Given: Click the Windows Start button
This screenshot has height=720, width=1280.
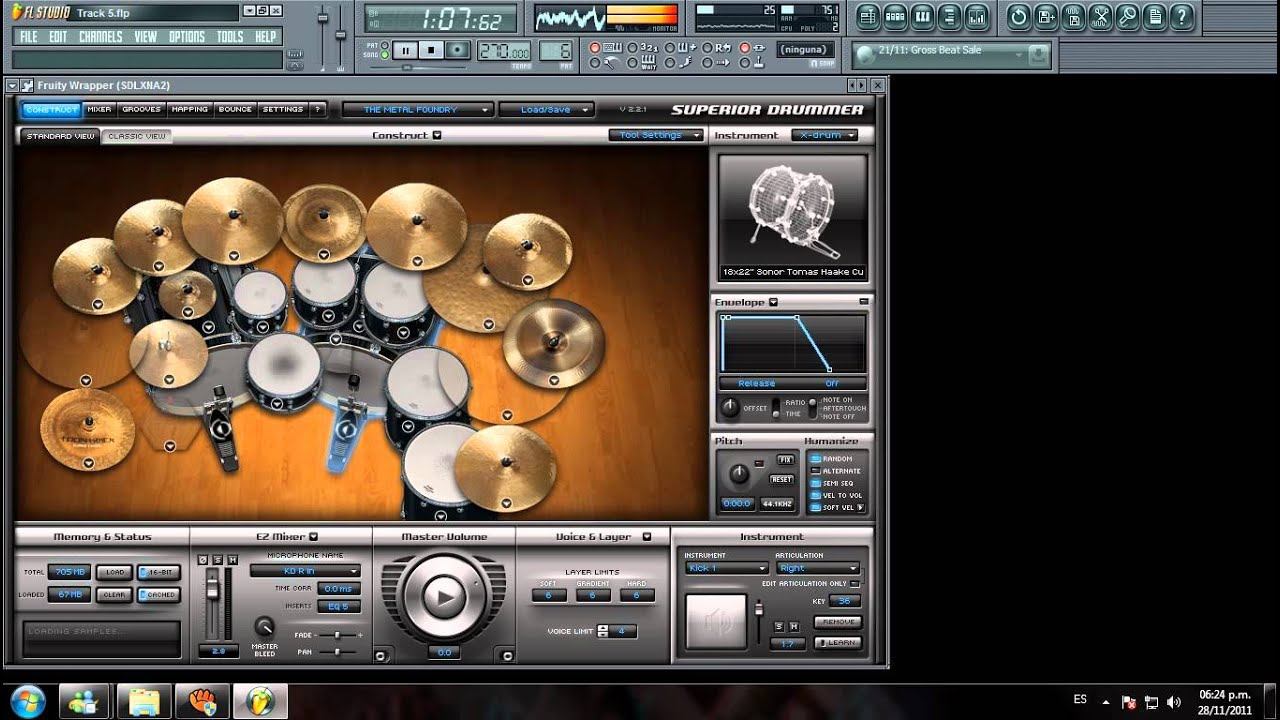Looking at the screenshot, I should (x=27, y=700).
